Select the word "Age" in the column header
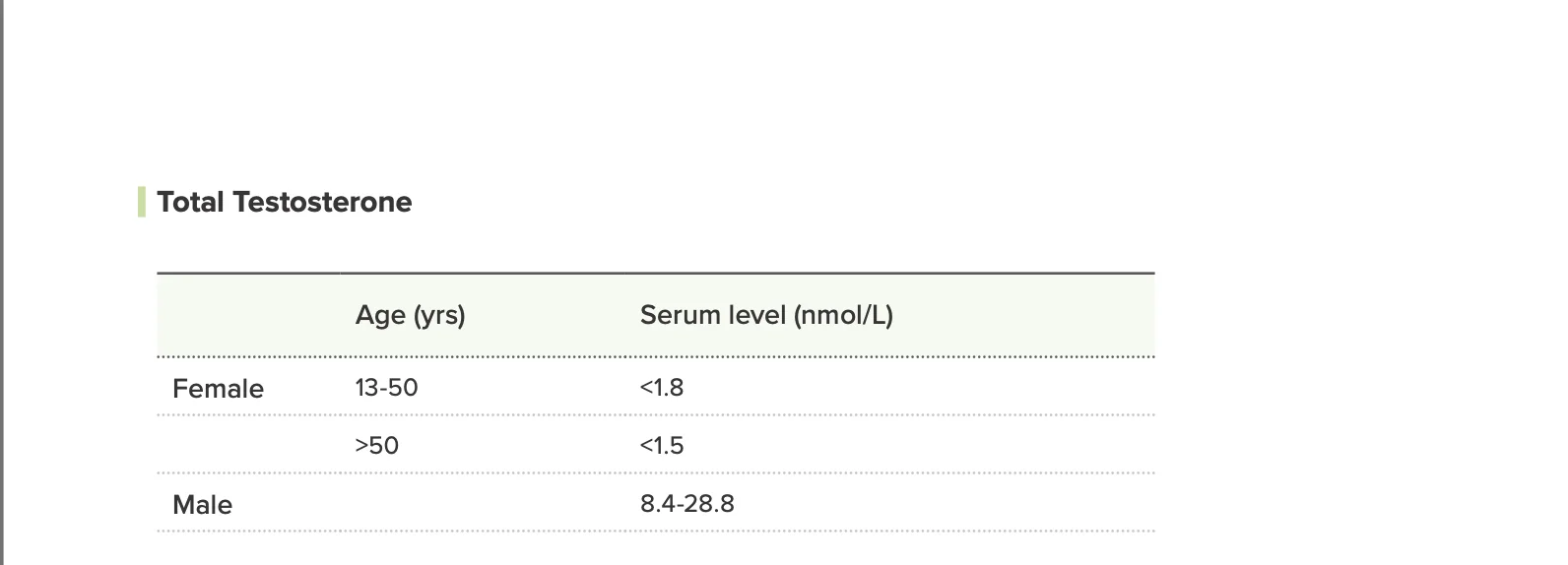This screenshot has height=565, width=1568. click(380, 315)
